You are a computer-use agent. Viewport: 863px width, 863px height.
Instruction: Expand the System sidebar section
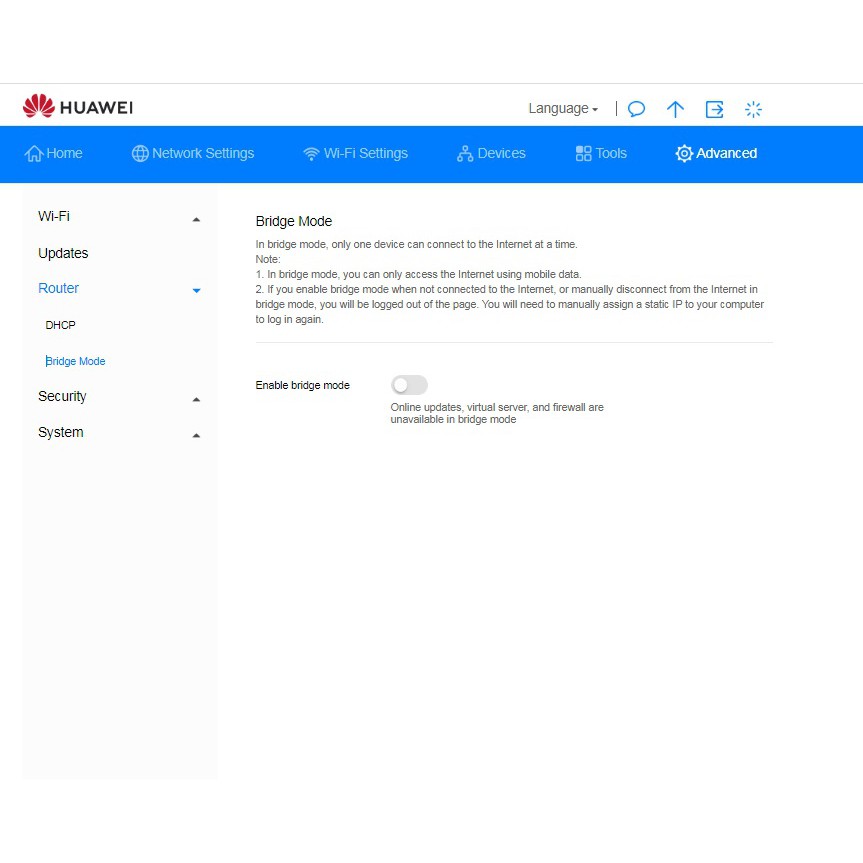click(x=119, y=433)
